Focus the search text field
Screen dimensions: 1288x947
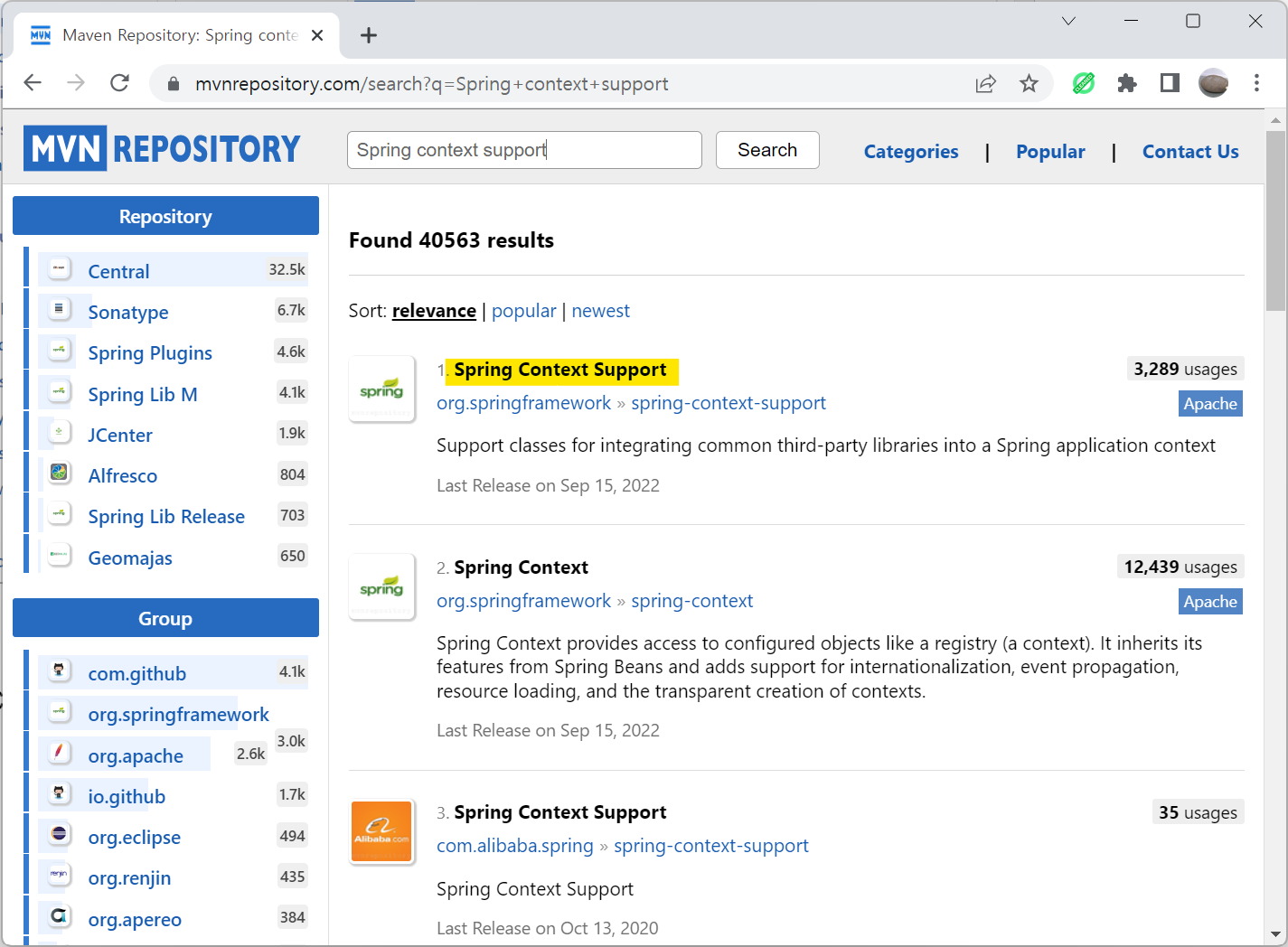pos(524,150)
